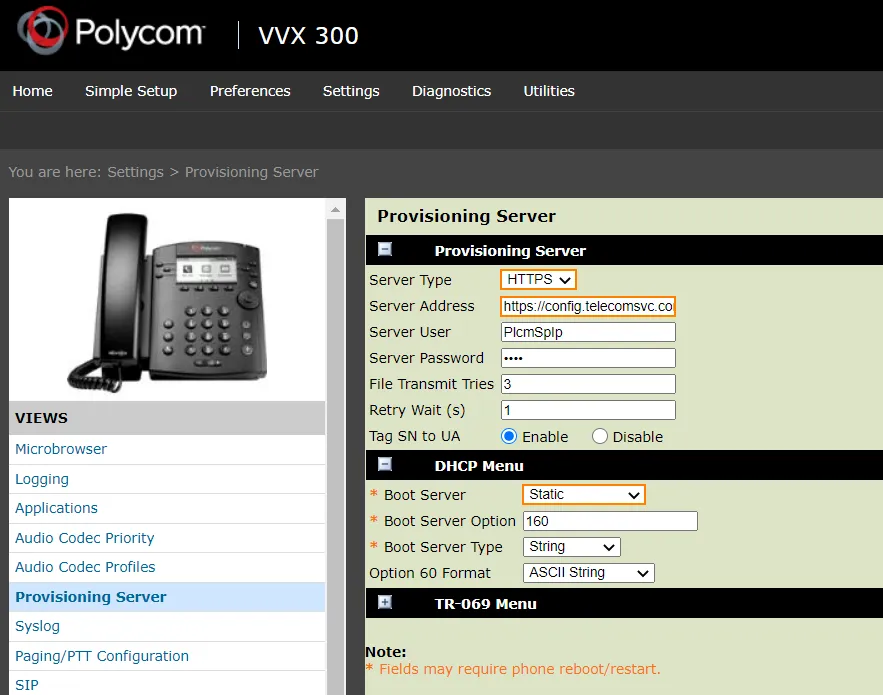Open Audio Codec Profiles view
This screenshot has height=695, width=883.
click(x=85, y=567)
